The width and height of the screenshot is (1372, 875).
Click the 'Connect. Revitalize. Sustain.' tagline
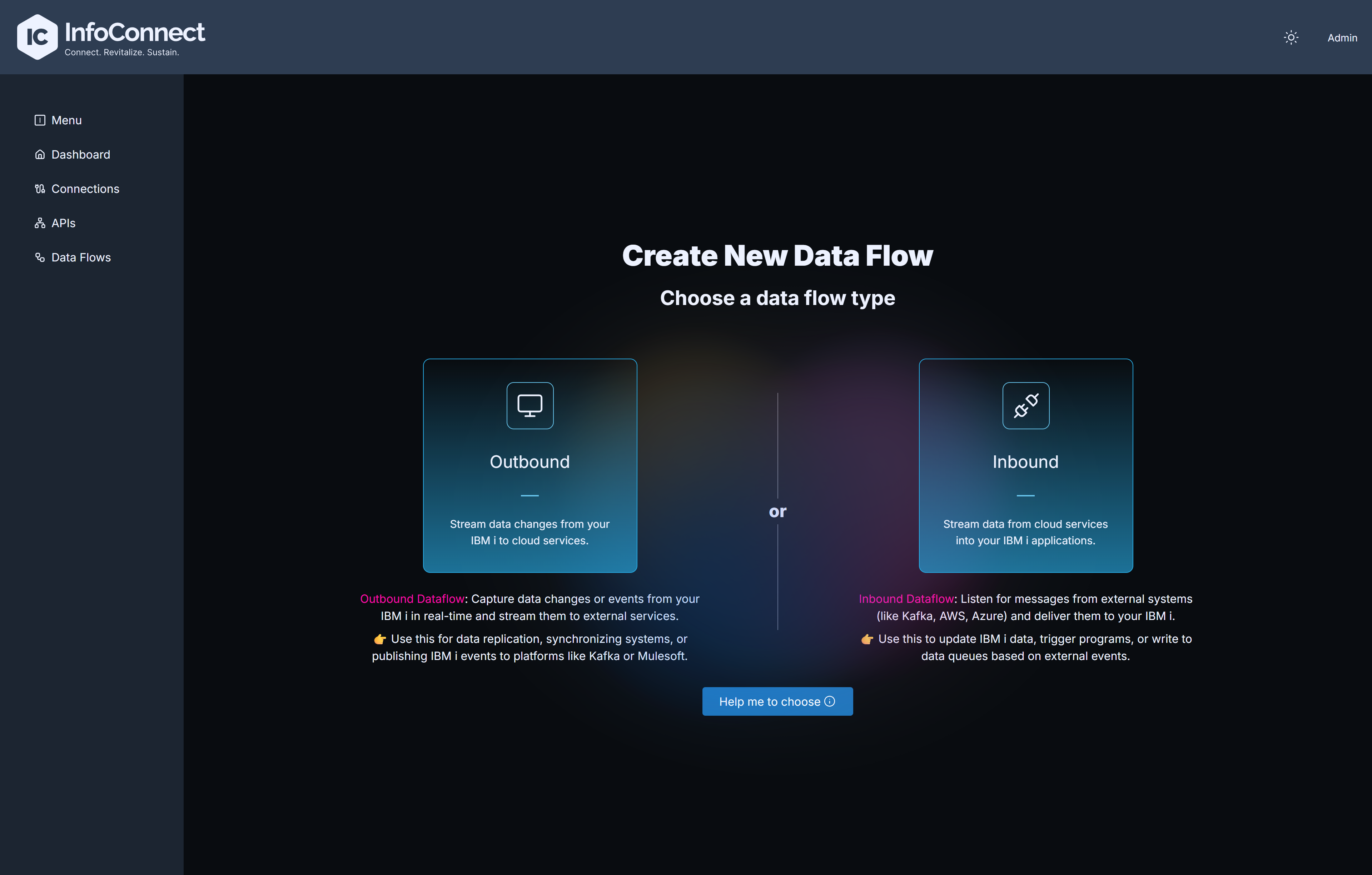pyautogui.click(x=122, y=52)
